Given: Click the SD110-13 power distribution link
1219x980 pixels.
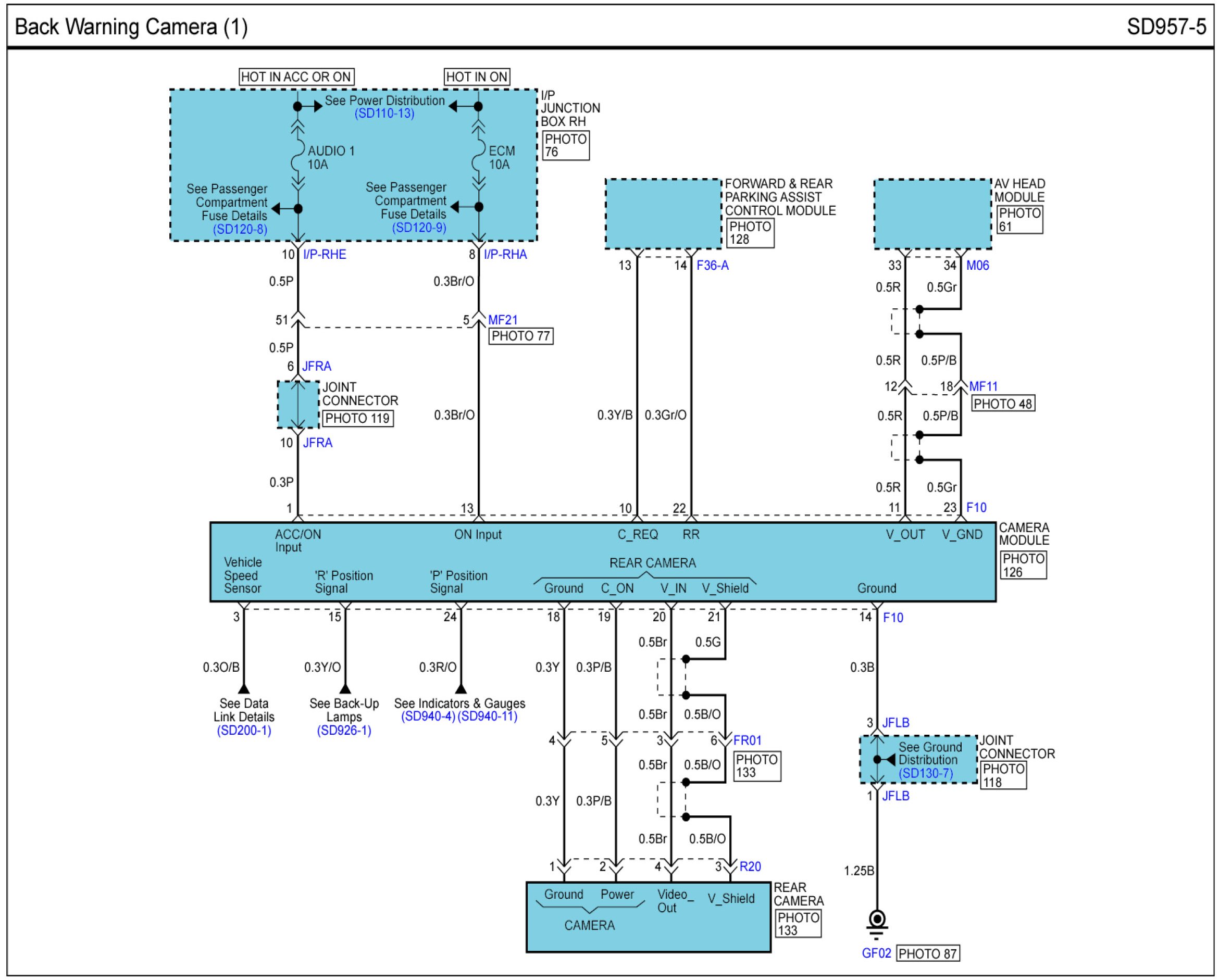Looking at the screenshot, I should point(384,114).
